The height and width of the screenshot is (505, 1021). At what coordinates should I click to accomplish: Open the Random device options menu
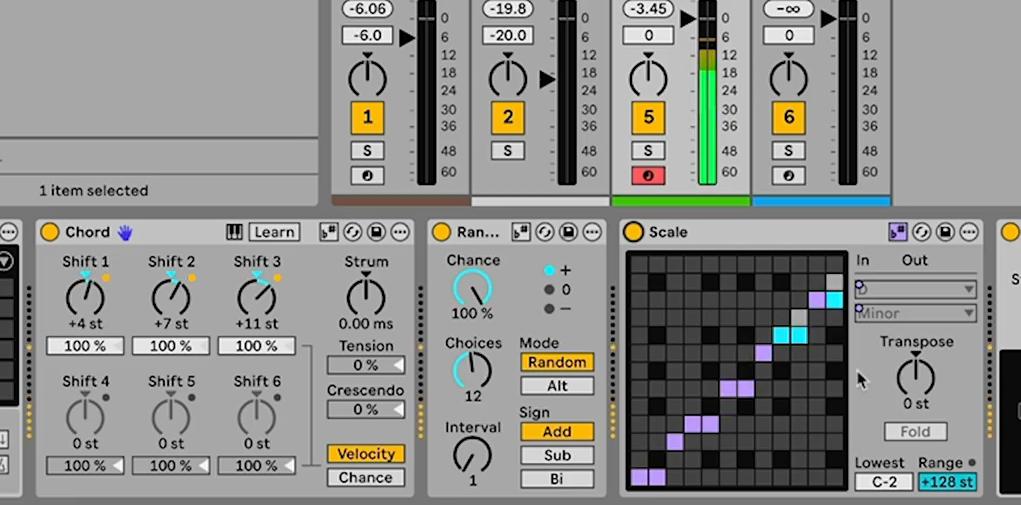click(x=592, y=232)
